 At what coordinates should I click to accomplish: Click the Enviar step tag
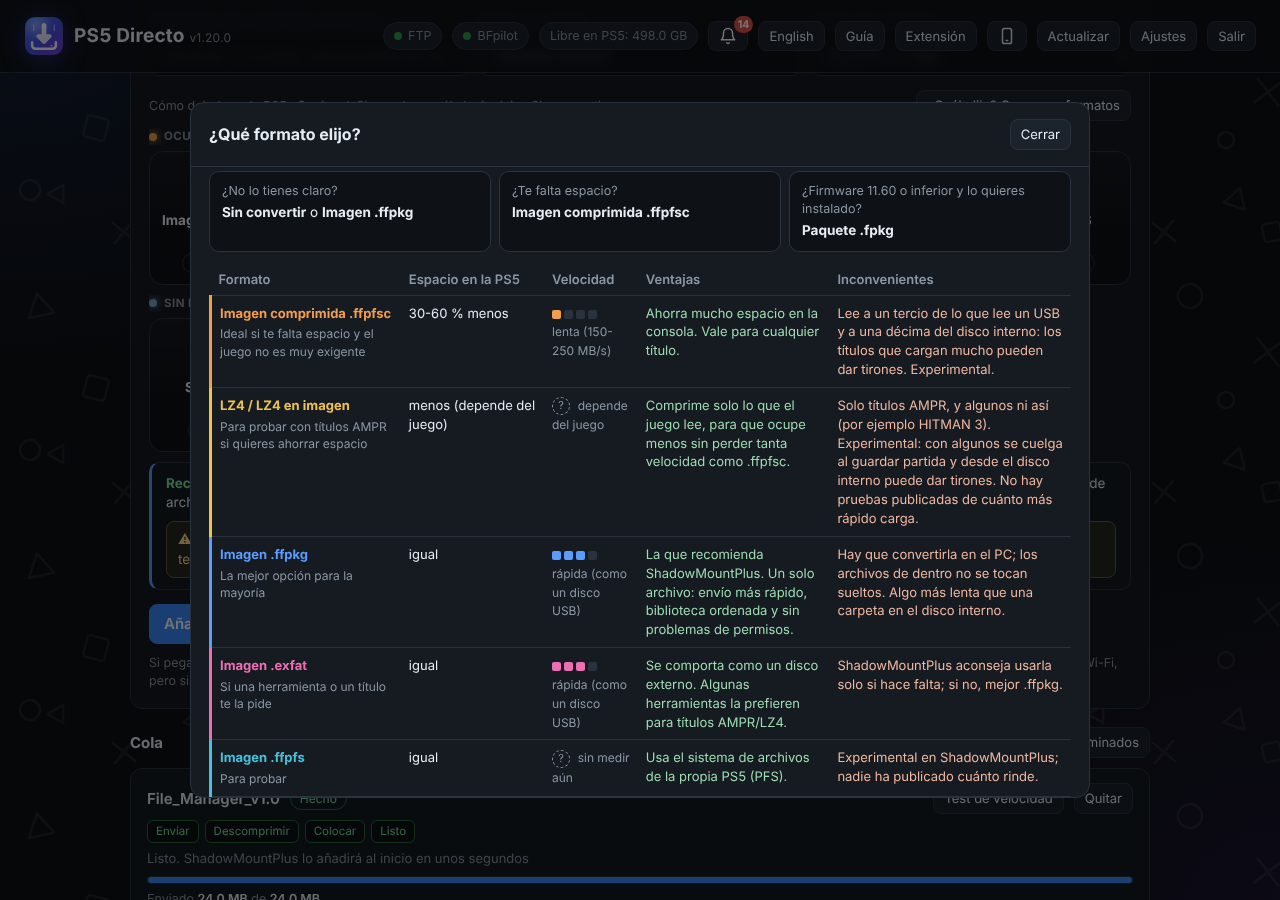point(173,831)
